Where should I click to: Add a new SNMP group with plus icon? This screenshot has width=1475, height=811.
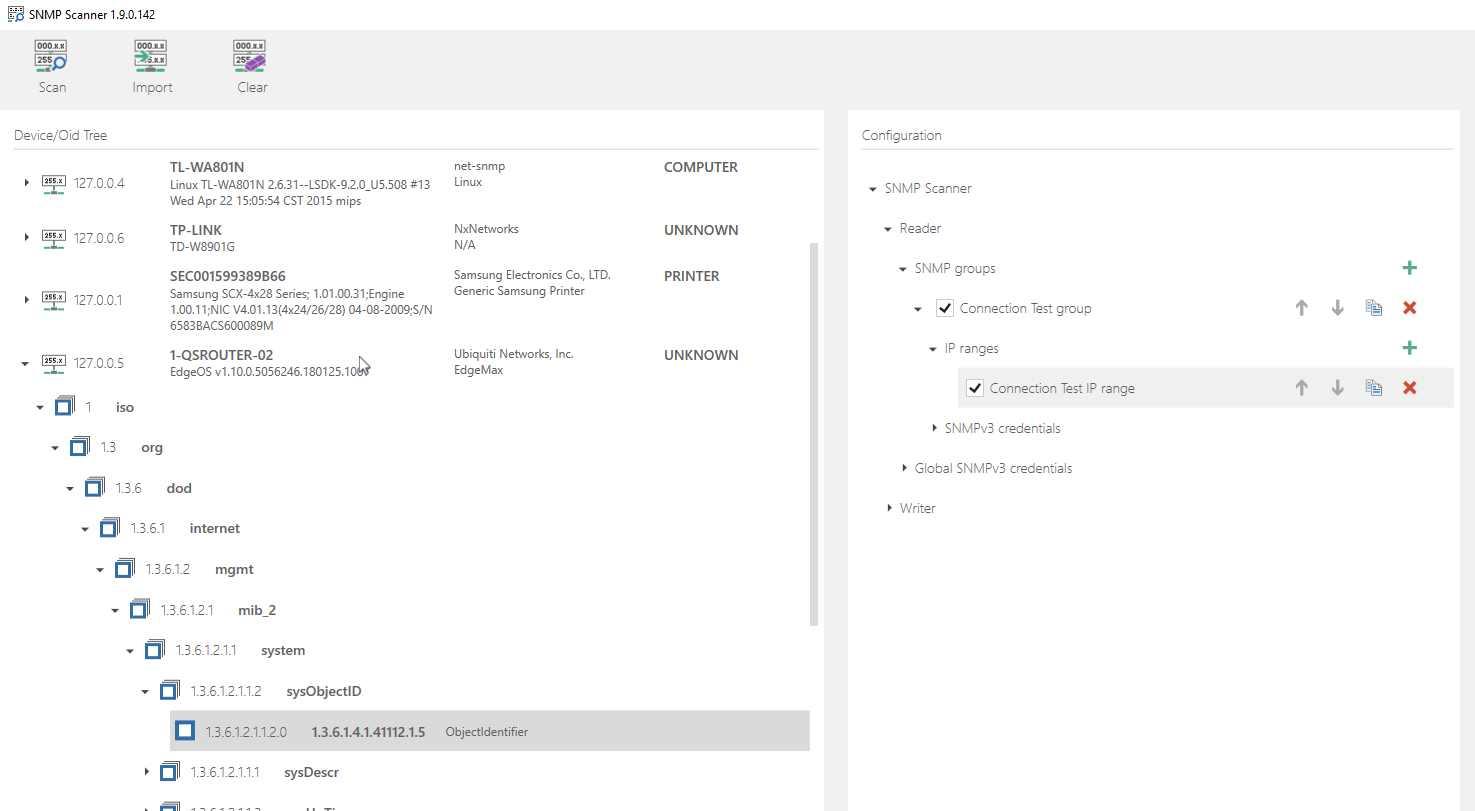click(1410, 268)
